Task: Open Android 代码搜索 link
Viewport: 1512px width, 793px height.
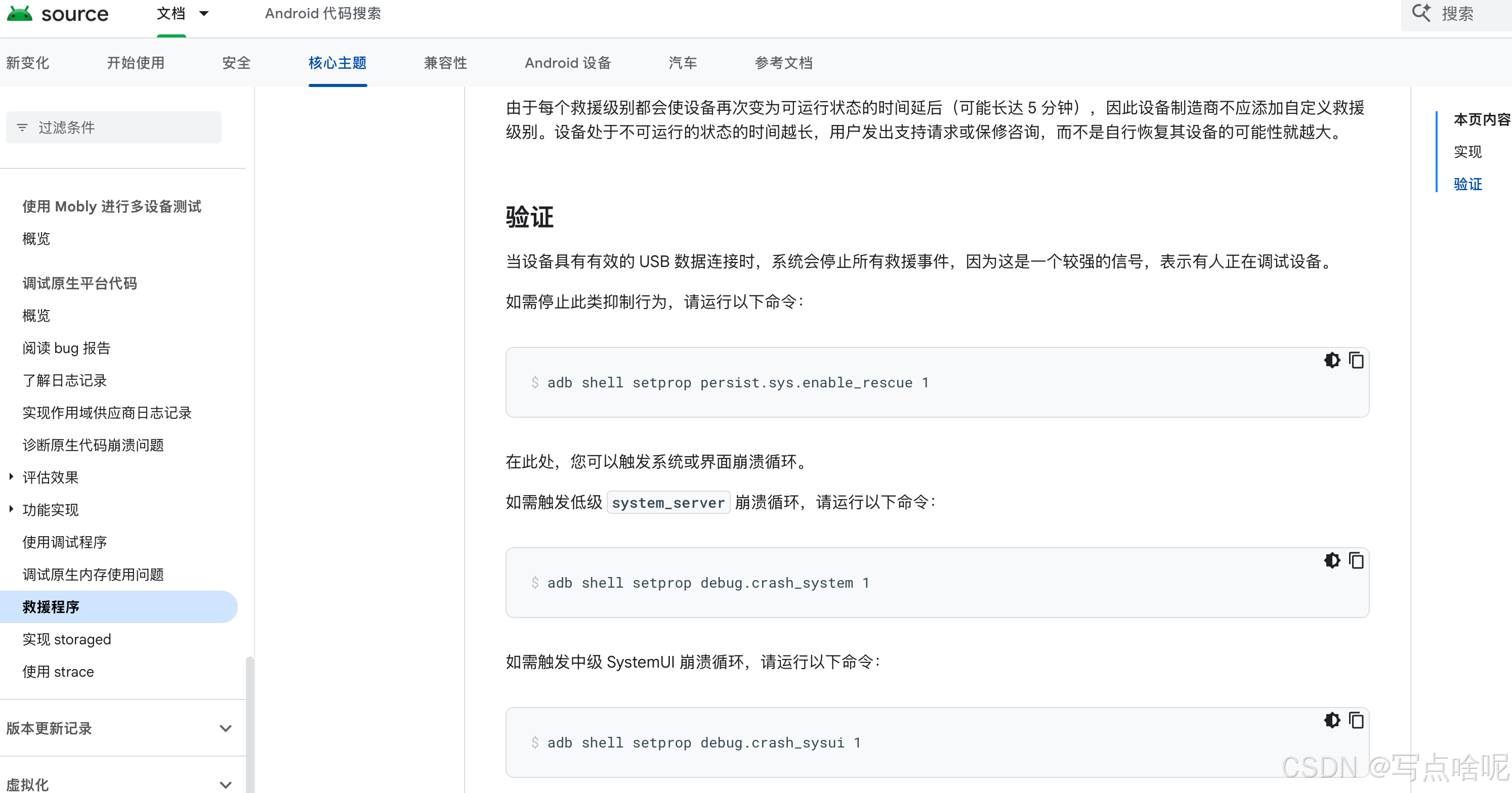Action: pos(323,14)
